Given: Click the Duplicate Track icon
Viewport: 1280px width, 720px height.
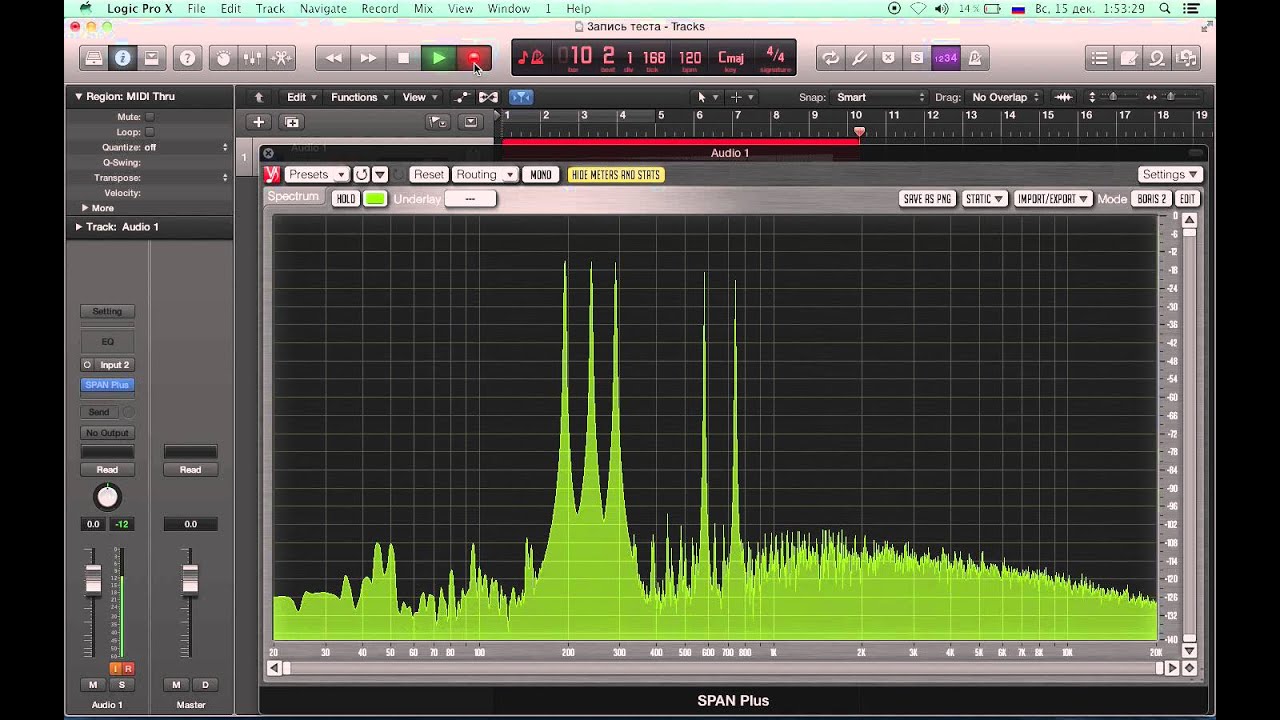Looking at the screenshot, I should point(291,122).
